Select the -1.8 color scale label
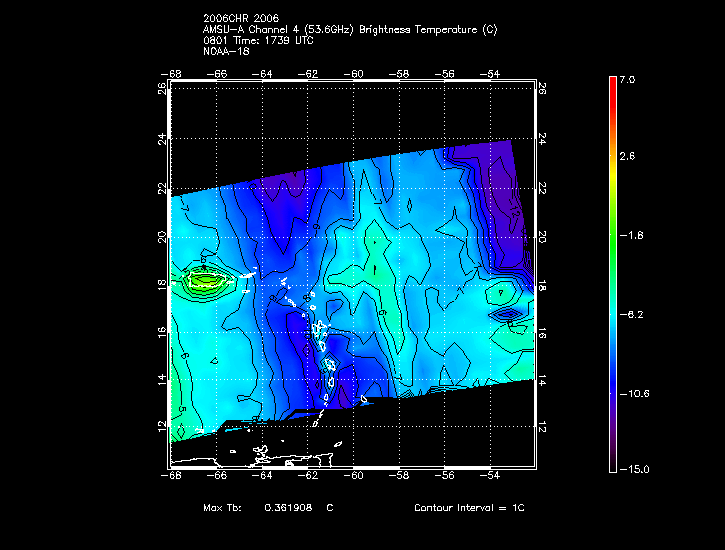Screen dimensions: 725x550 tap(632, 235)
